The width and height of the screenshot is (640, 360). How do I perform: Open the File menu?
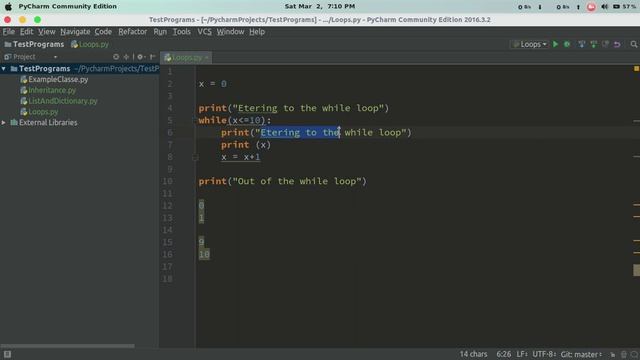click(9, 32)
